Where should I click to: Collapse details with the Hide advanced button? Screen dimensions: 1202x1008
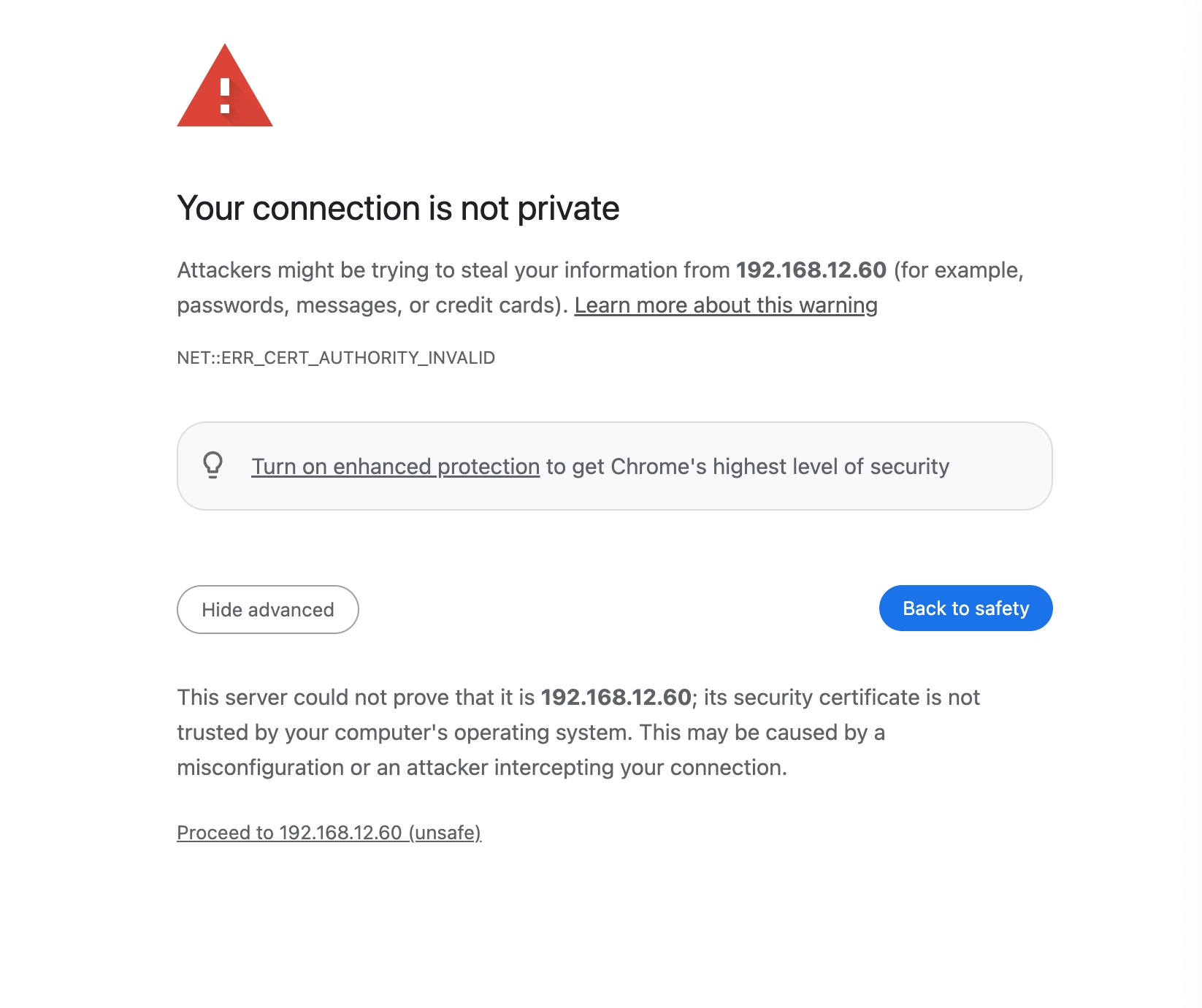point(268,609)
